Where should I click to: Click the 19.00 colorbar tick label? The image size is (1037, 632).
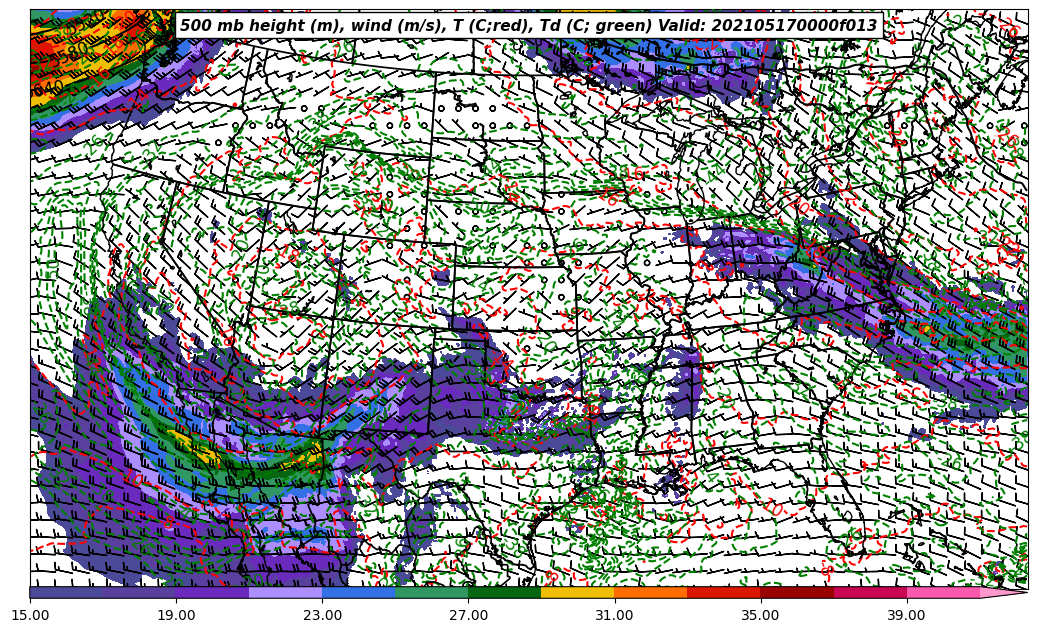click(x=176, y=615)
